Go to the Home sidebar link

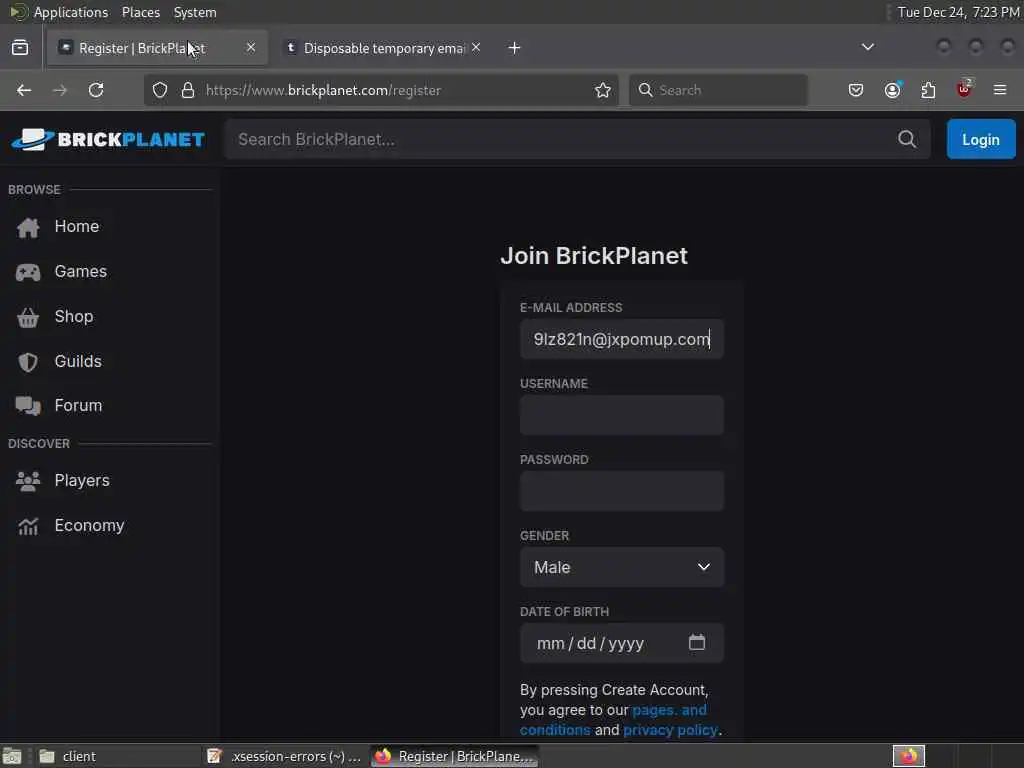(76, 227)
